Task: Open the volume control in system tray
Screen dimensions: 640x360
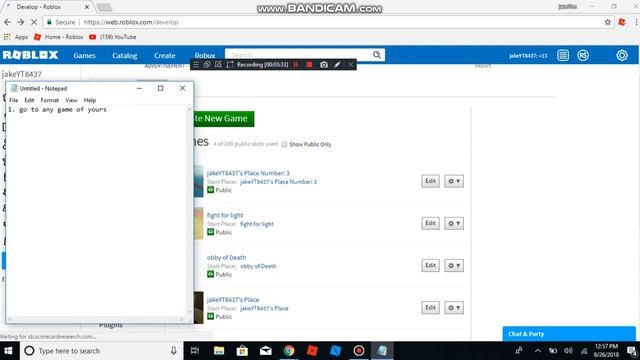Action: click(568, 351)
